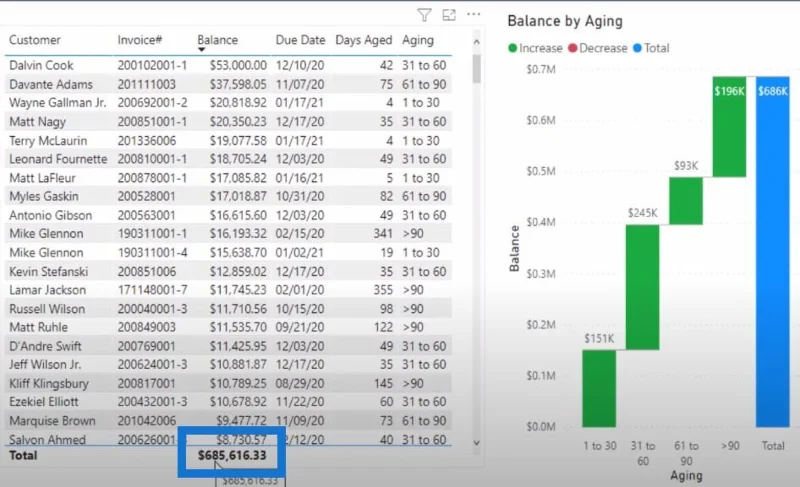Select the blue $686K Total bar
The width and height of the screenshot is (800, 487).
772,251
